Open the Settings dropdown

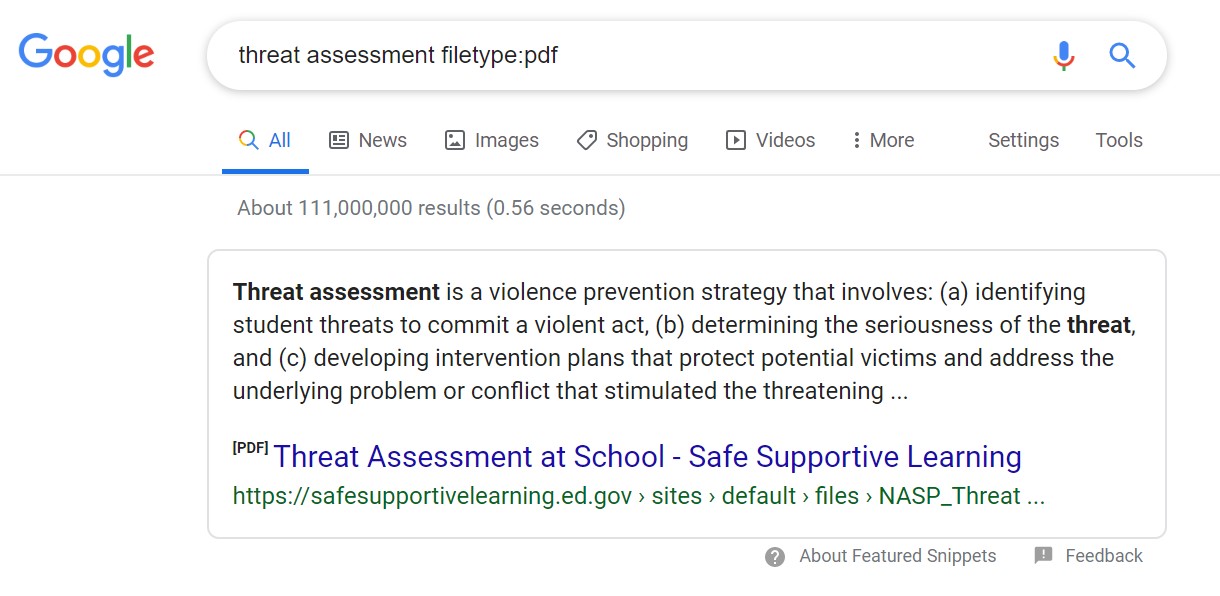[x=1023, y=140]
